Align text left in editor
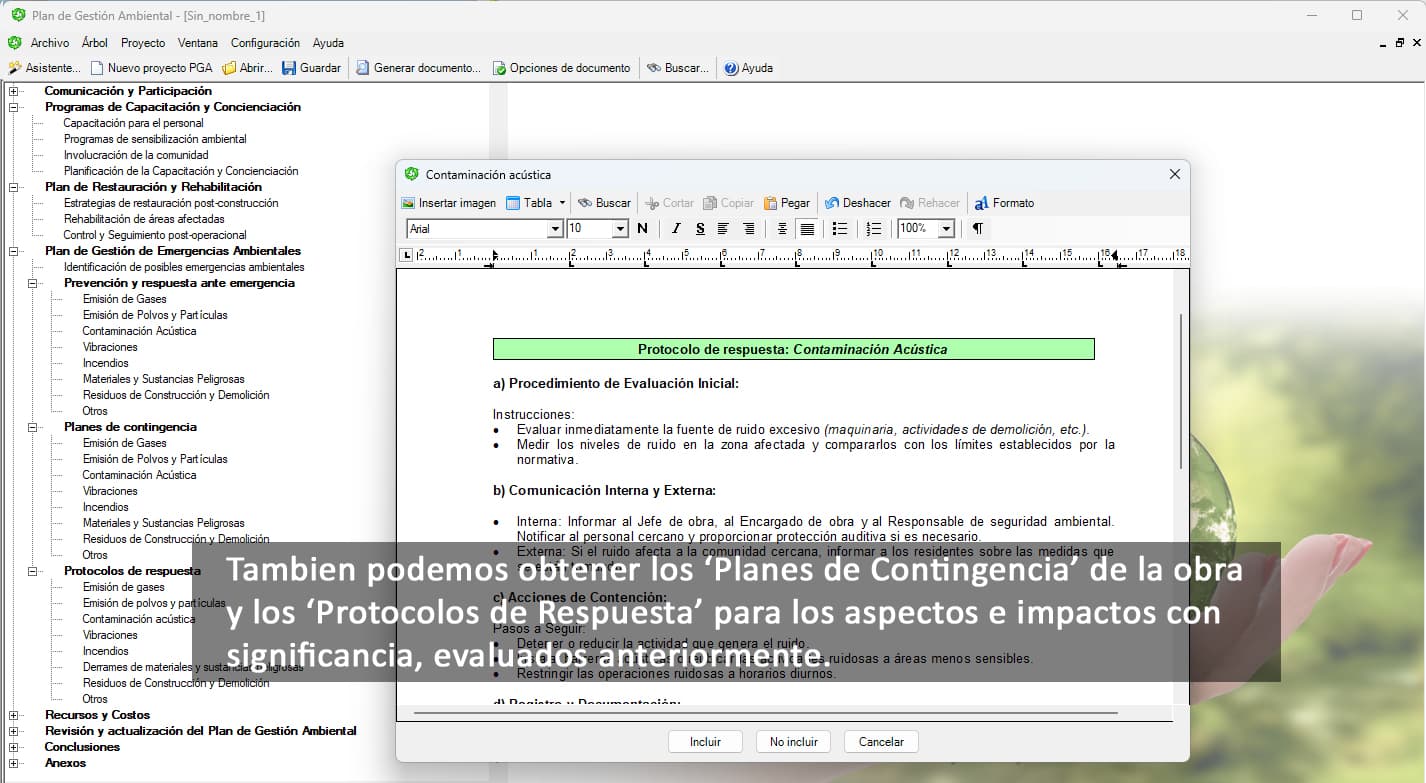This screenshot has height=783, width=1426. (723, 229)
